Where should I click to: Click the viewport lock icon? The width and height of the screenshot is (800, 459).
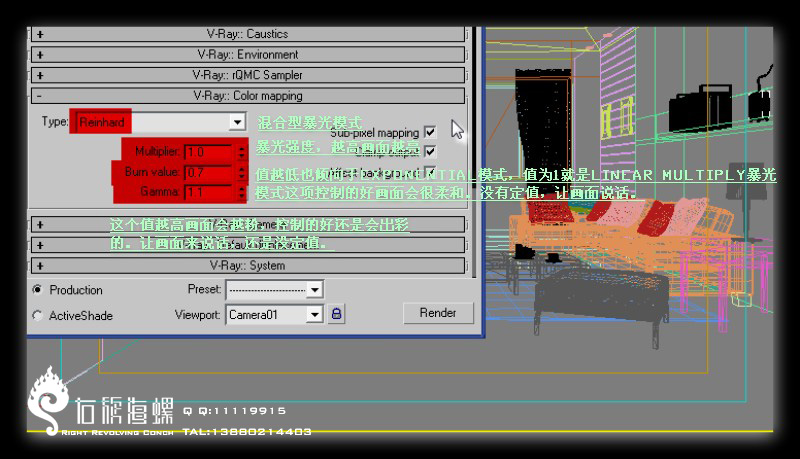coord(336,314)
